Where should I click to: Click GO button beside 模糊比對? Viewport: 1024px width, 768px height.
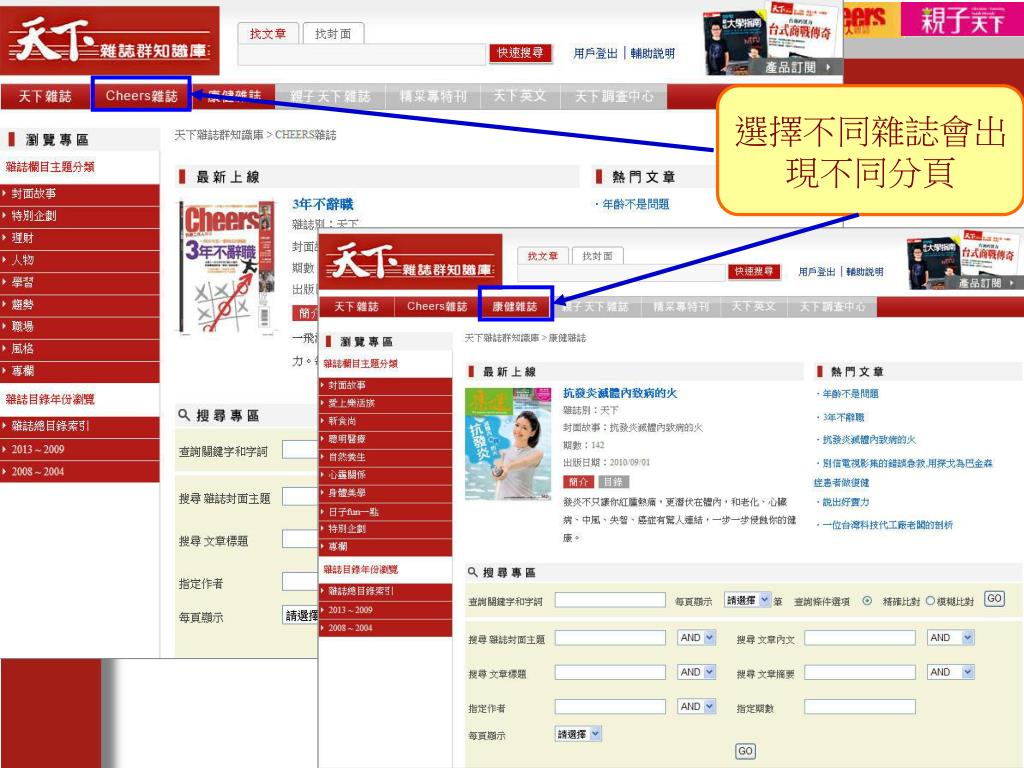tap(994, 599)
